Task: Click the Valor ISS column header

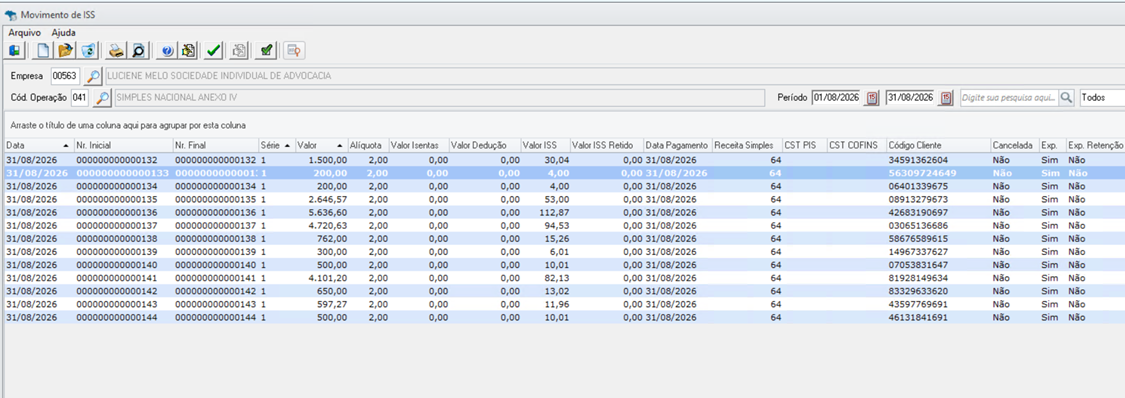Action: point(545,145)
